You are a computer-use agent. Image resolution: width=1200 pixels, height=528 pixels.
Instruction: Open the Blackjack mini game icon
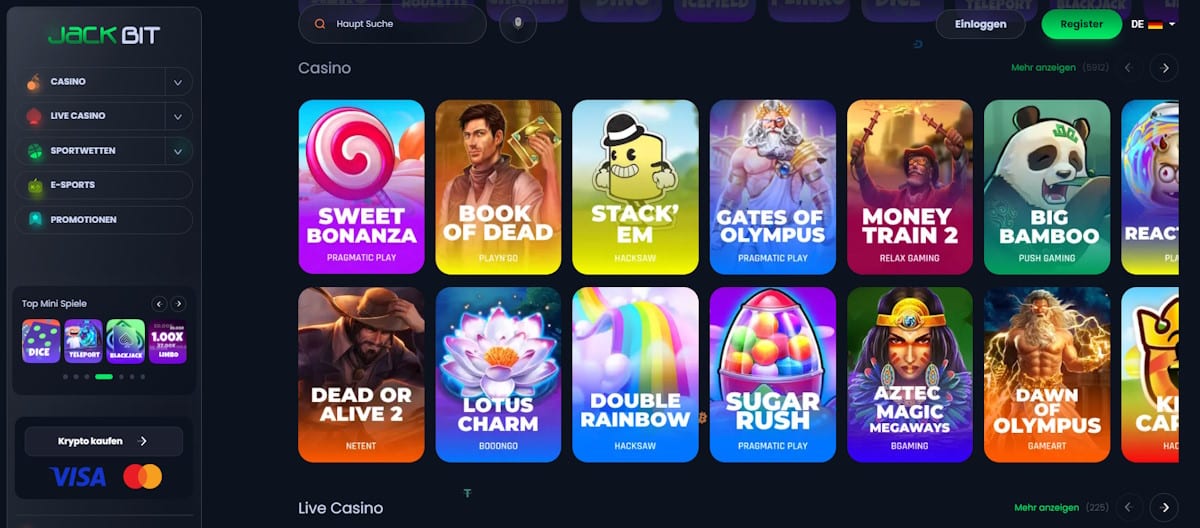coord(125,341)
